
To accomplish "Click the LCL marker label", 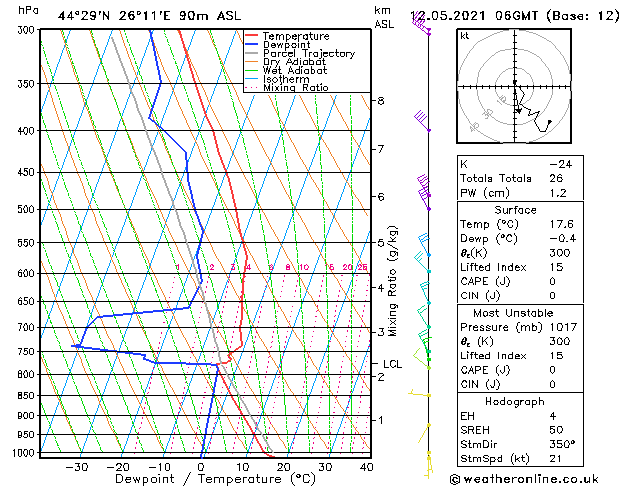I will point(392,364).
